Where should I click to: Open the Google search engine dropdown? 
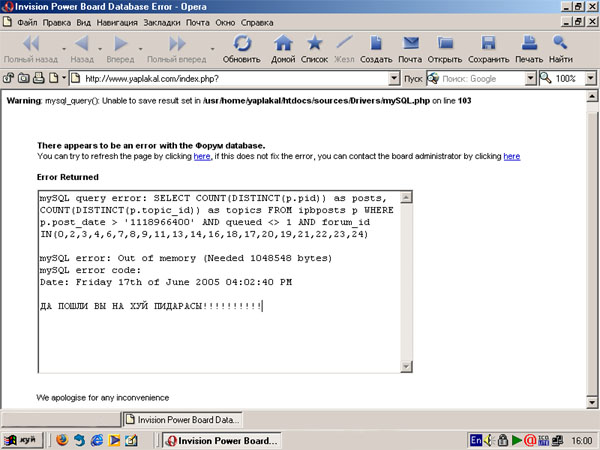530,78
